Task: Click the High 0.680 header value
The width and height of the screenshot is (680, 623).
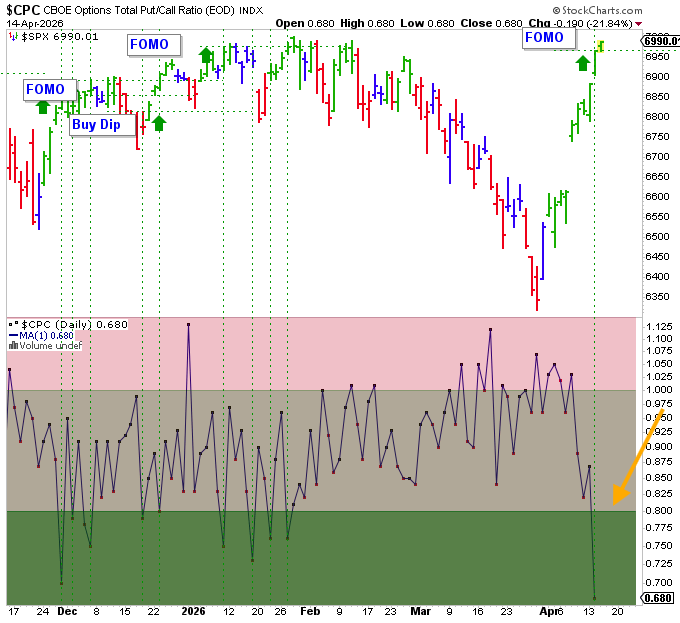Action: (367, 23)
